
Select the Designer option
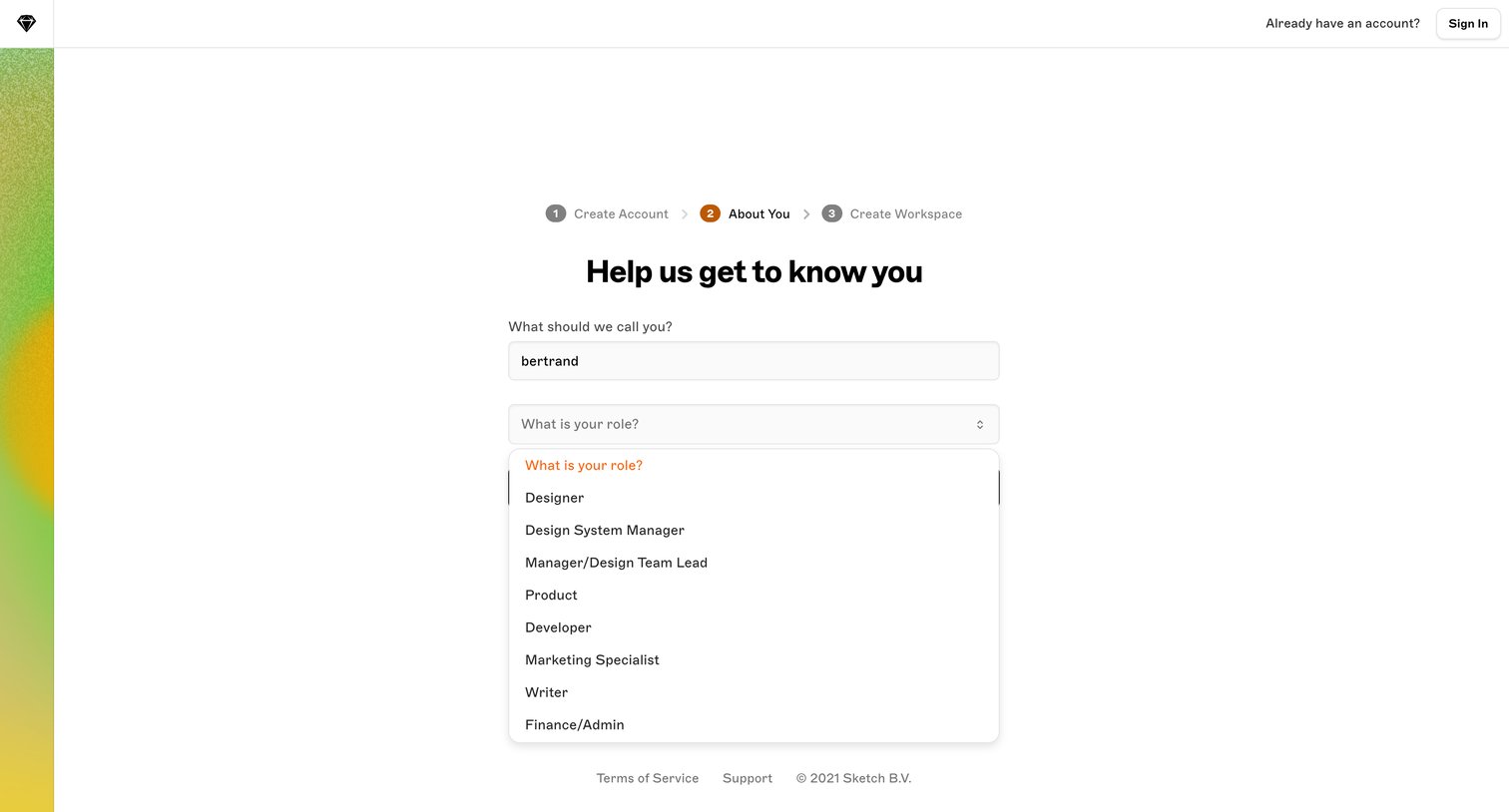click(x=754, y=498)
